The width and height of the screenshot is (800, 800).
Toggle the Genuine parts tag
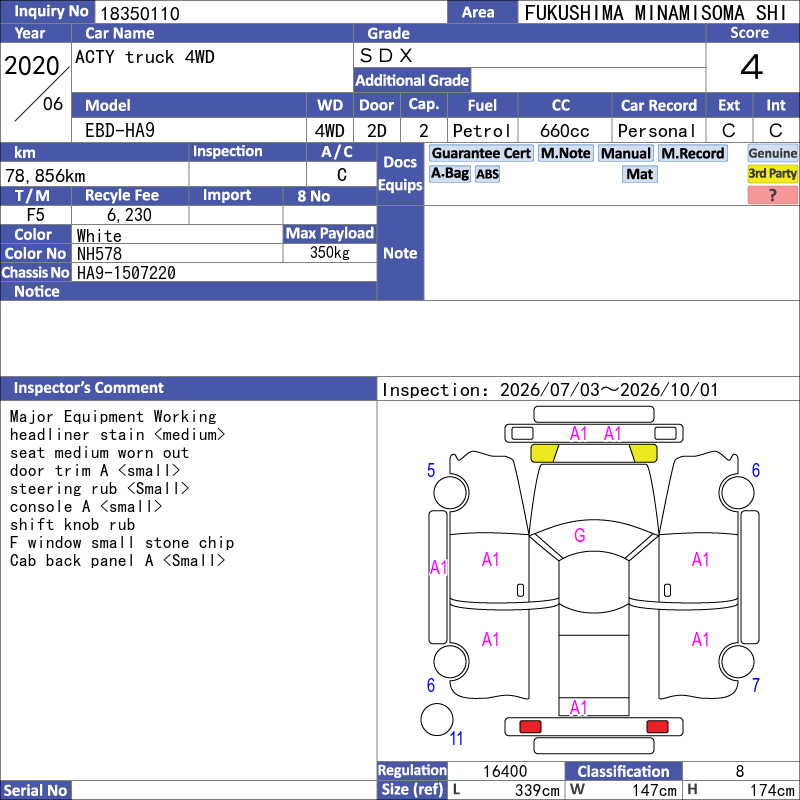click(772, 153)
